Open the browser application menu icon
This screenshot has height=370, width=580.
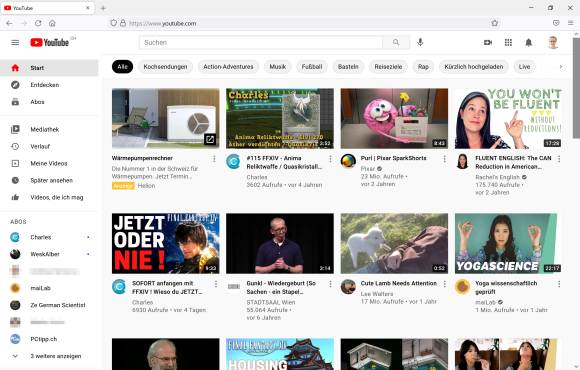coord(571,23)
